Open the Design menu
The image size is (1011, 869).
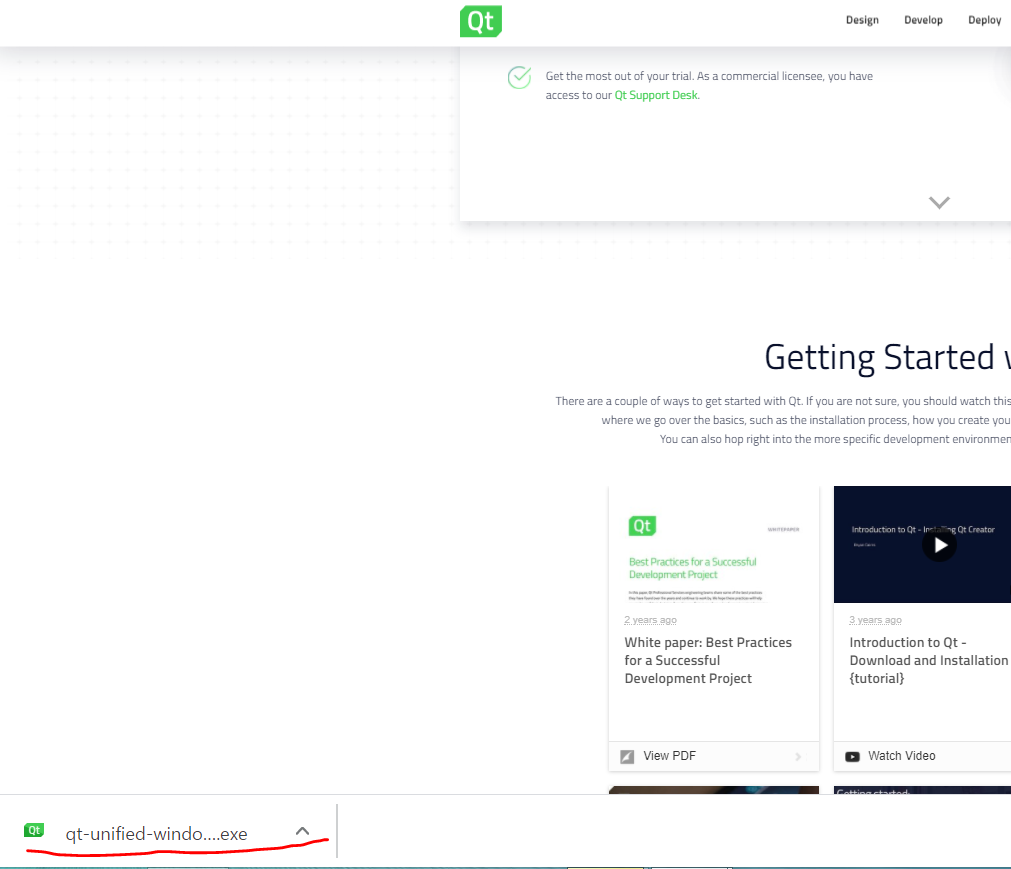pyautogui.click(x=862, y=20)
